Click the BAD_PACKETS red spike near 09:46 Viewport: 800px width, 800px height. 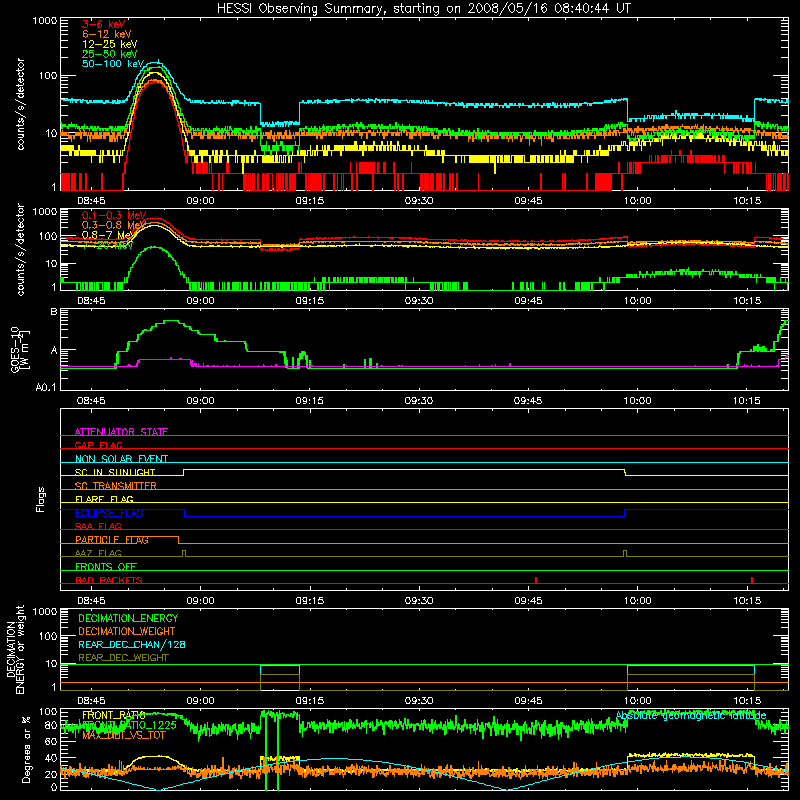click(536, 580)
